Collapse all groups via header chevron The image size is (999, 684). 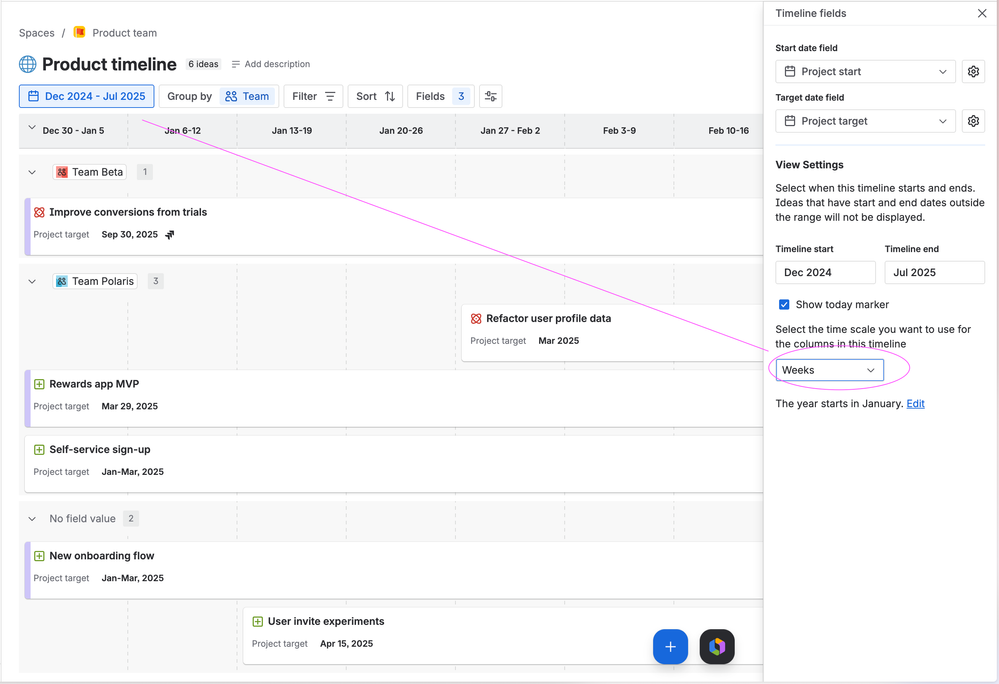click(x=32, y=128)
